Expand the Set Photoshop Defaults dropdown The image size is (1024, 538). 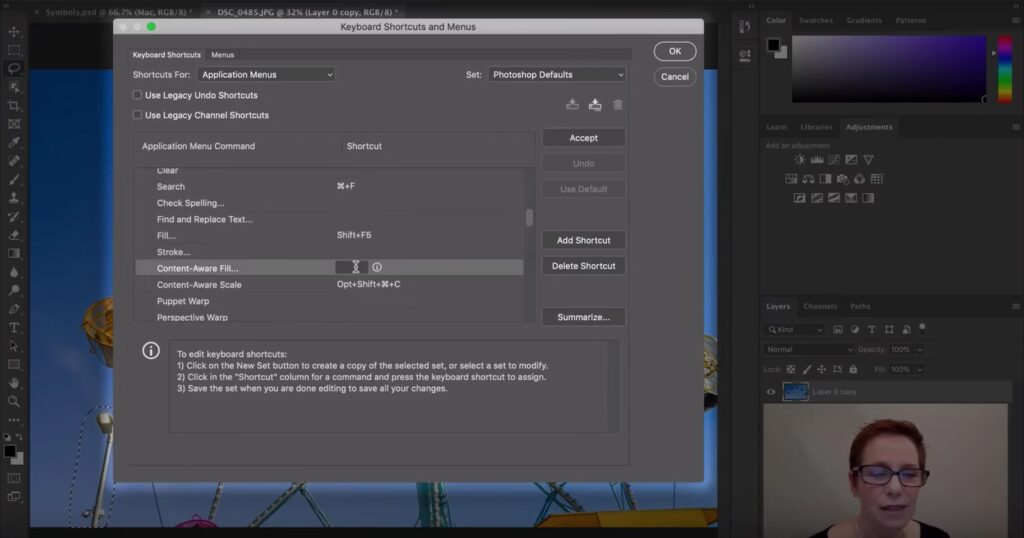click(x=557, y=75)
